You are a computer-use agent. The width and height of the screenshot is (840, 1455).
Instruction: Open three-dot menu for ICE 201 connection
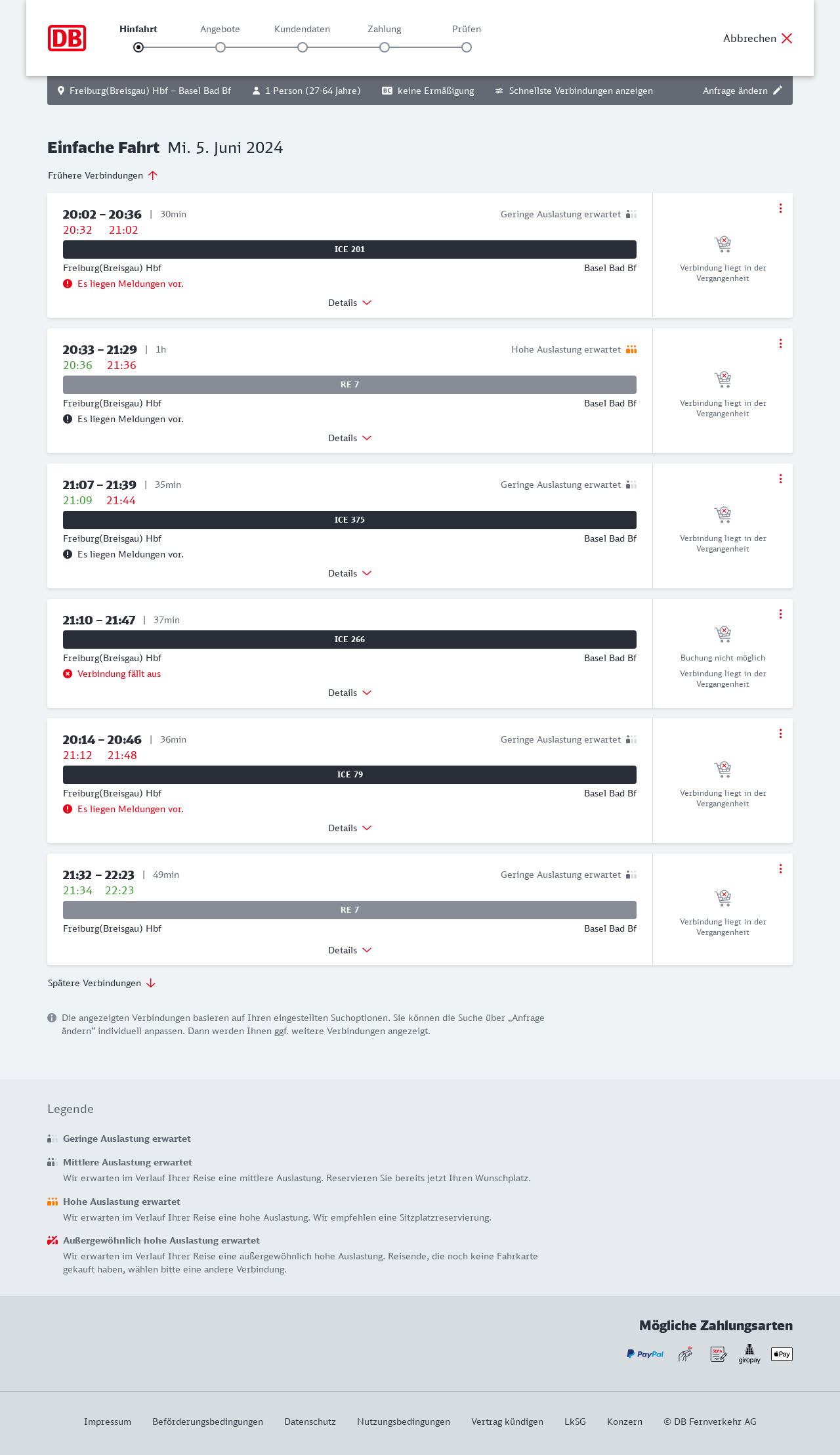pos(780,208)
